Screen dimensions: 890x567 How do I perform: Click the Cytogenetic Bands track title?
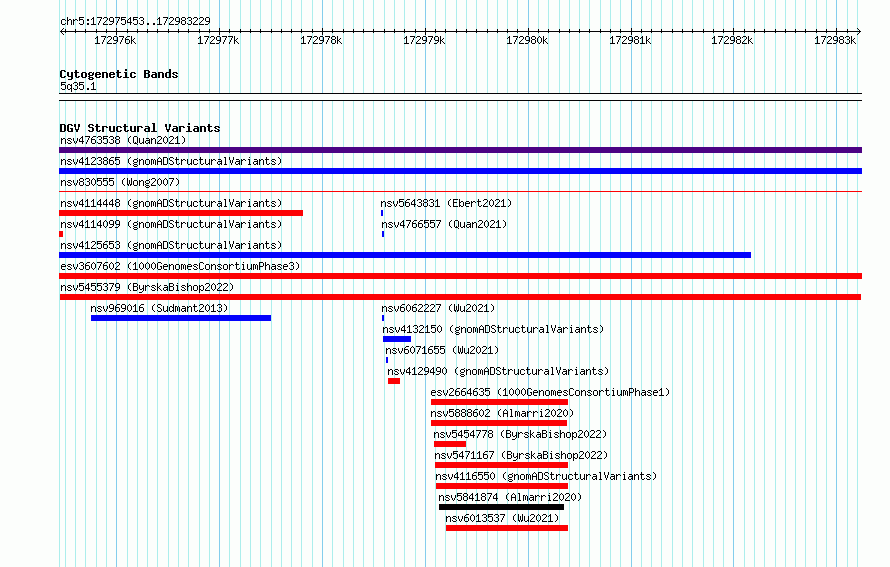[x=119, y=74]
